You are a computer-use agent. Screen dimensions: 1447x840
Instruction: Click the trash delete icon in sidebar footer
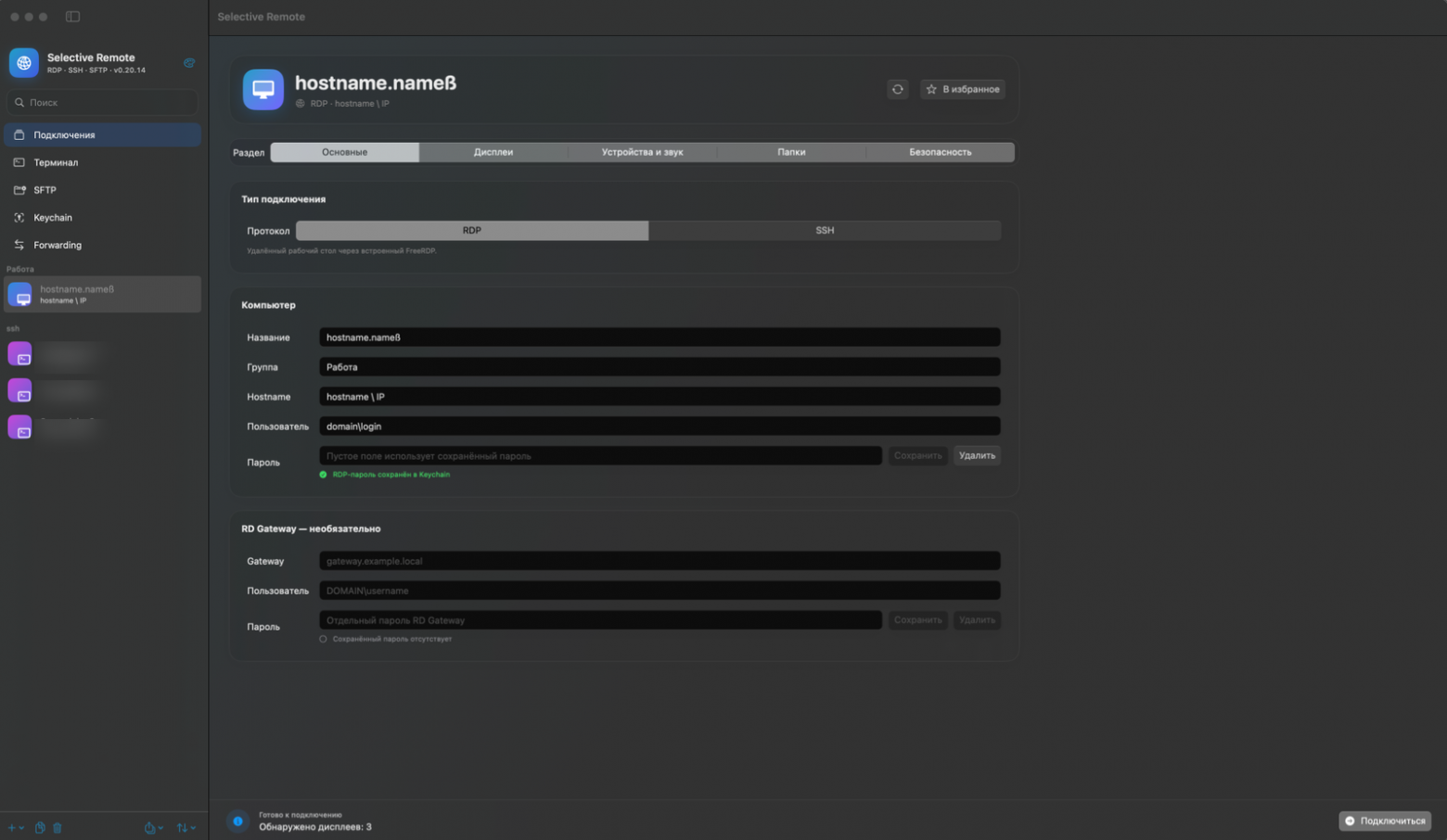(58, 828)
